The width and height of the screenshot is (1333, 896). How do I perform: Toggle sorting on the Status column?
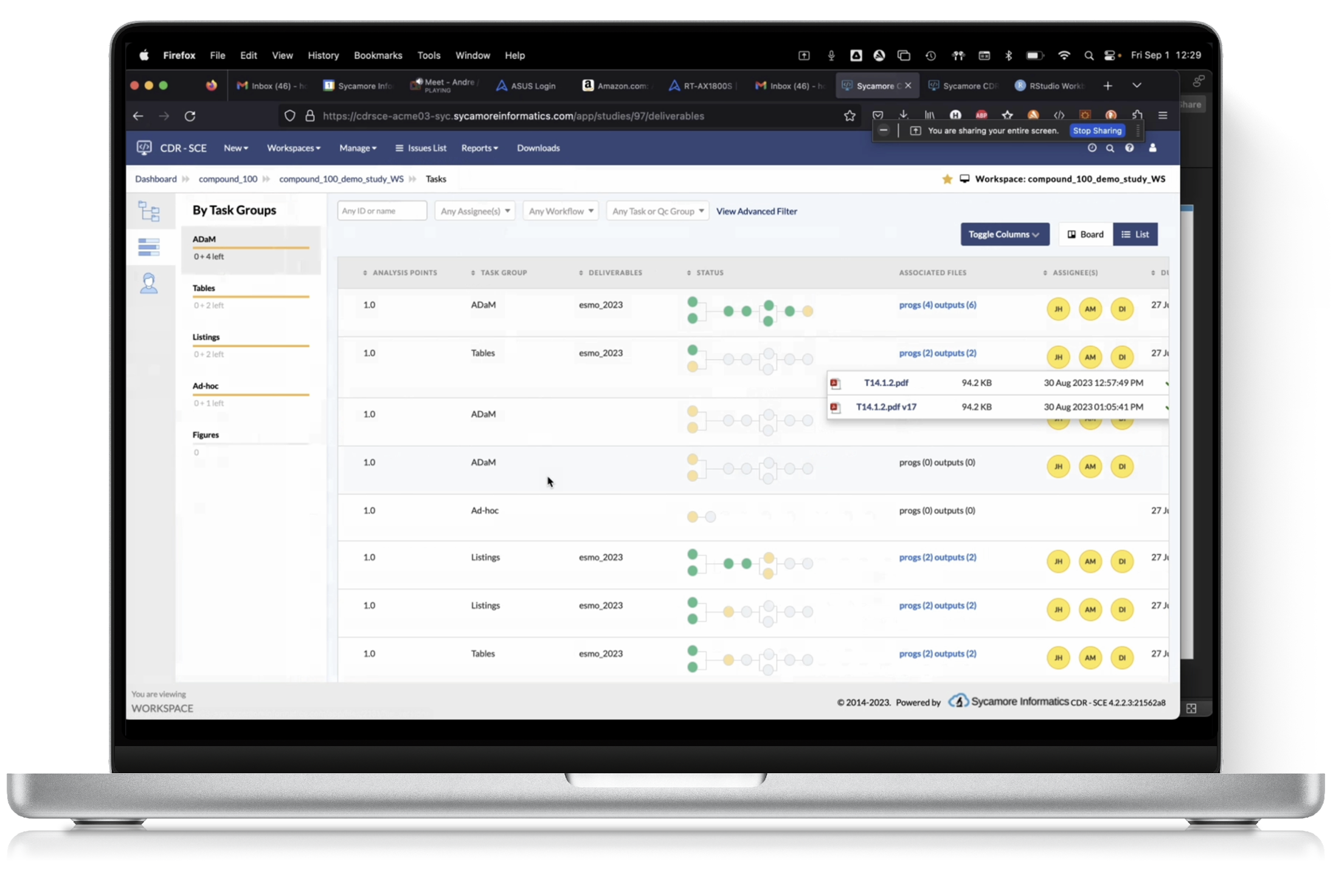[x=689, y=272]
